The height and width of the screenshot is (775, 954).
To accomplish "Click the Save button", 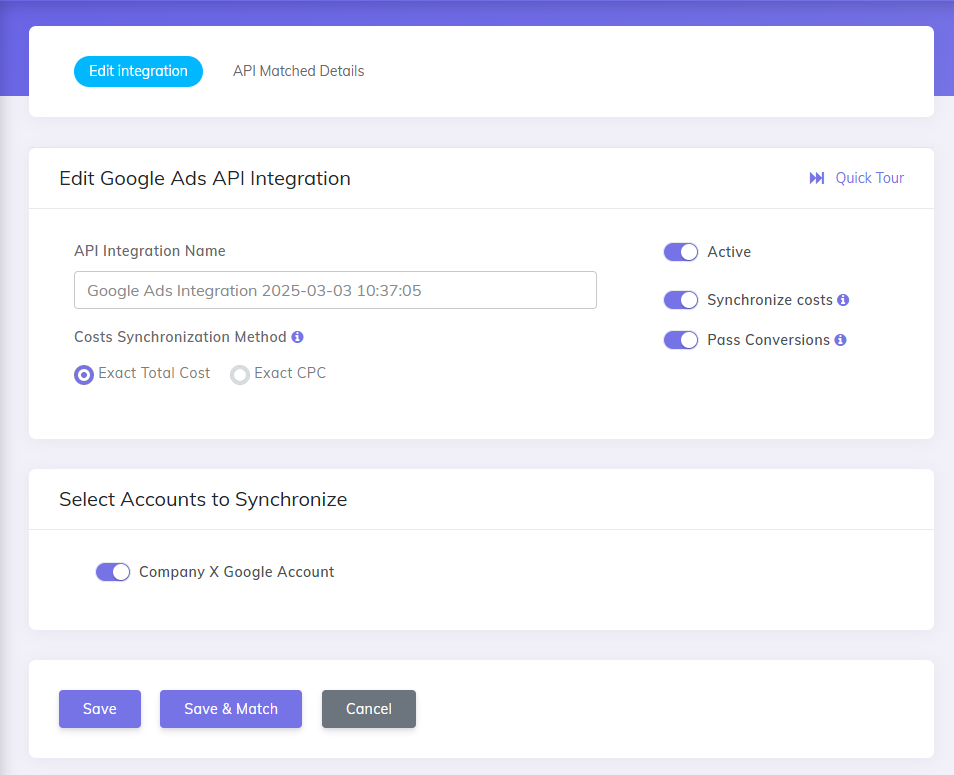I will click(100, 709).
